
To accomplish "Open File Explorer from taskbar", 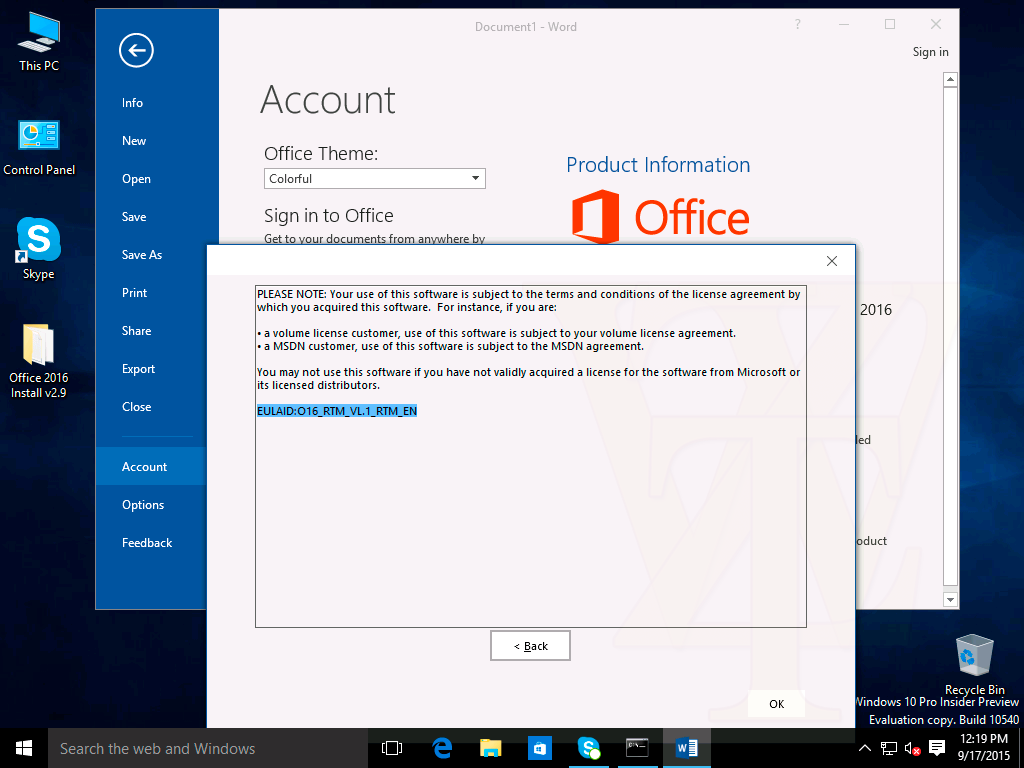I will tap(490, 748).
